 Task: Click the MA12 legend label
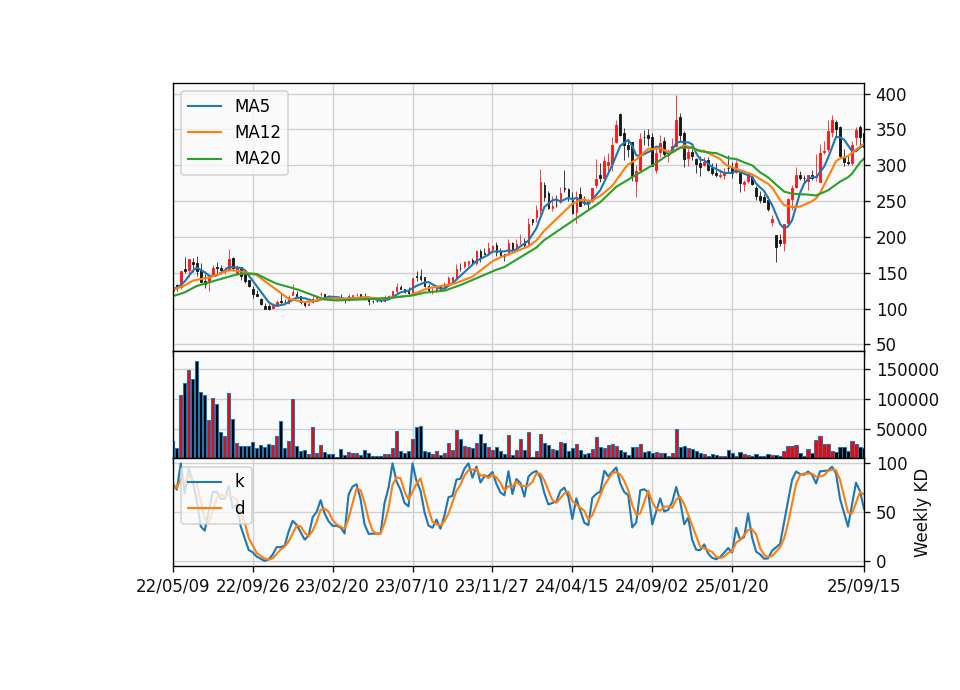point(257,132)
